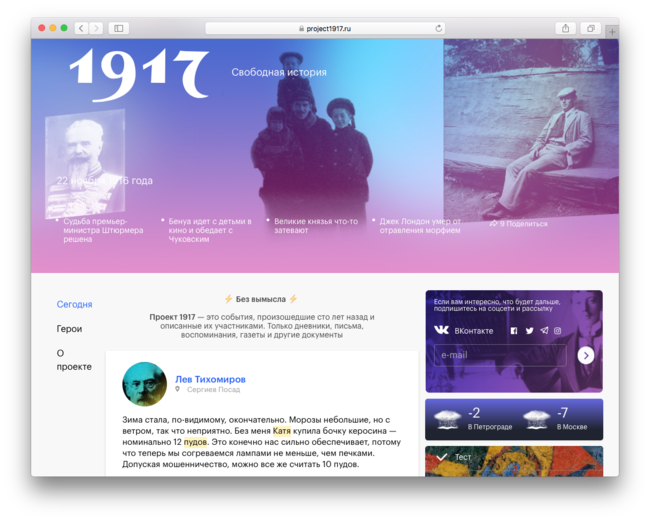Select the Сегодня sidebar item
Image resolution: width=650 pixels, height=521 pixels.
[x=74, y=304]
